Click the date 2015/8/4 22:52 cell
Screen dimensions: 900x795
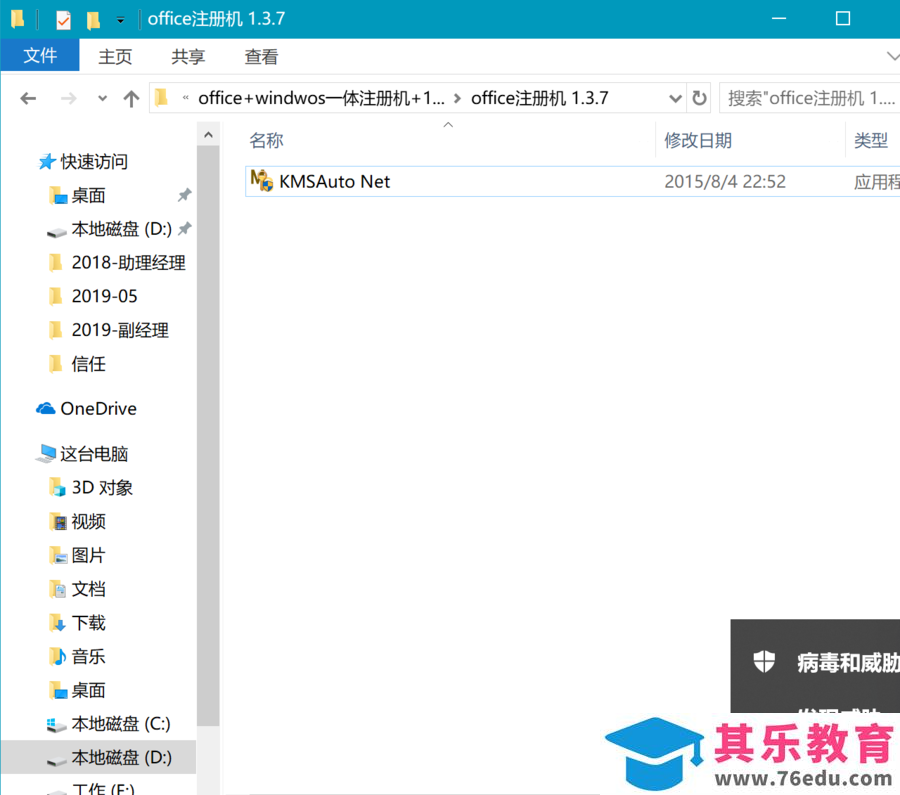pyautogui.click(x=725, y=182)
